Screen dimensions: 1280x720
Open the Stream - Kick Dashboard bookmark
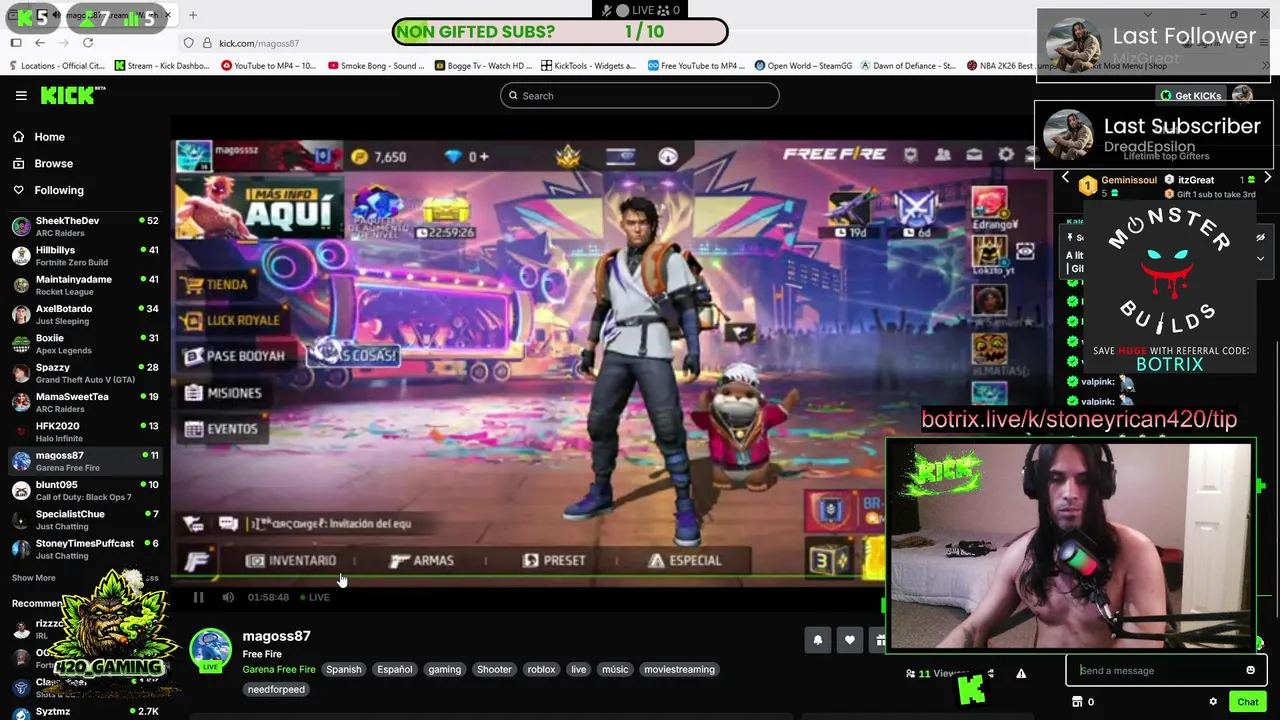coord(162,66)
